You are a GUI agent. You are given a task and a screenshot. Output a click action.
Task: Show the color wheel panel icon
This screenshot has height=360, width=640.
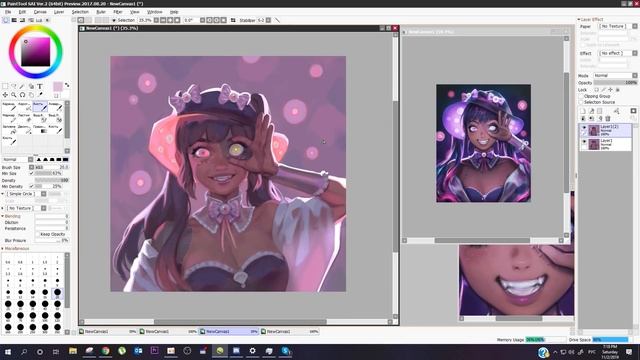coord(6,20)
